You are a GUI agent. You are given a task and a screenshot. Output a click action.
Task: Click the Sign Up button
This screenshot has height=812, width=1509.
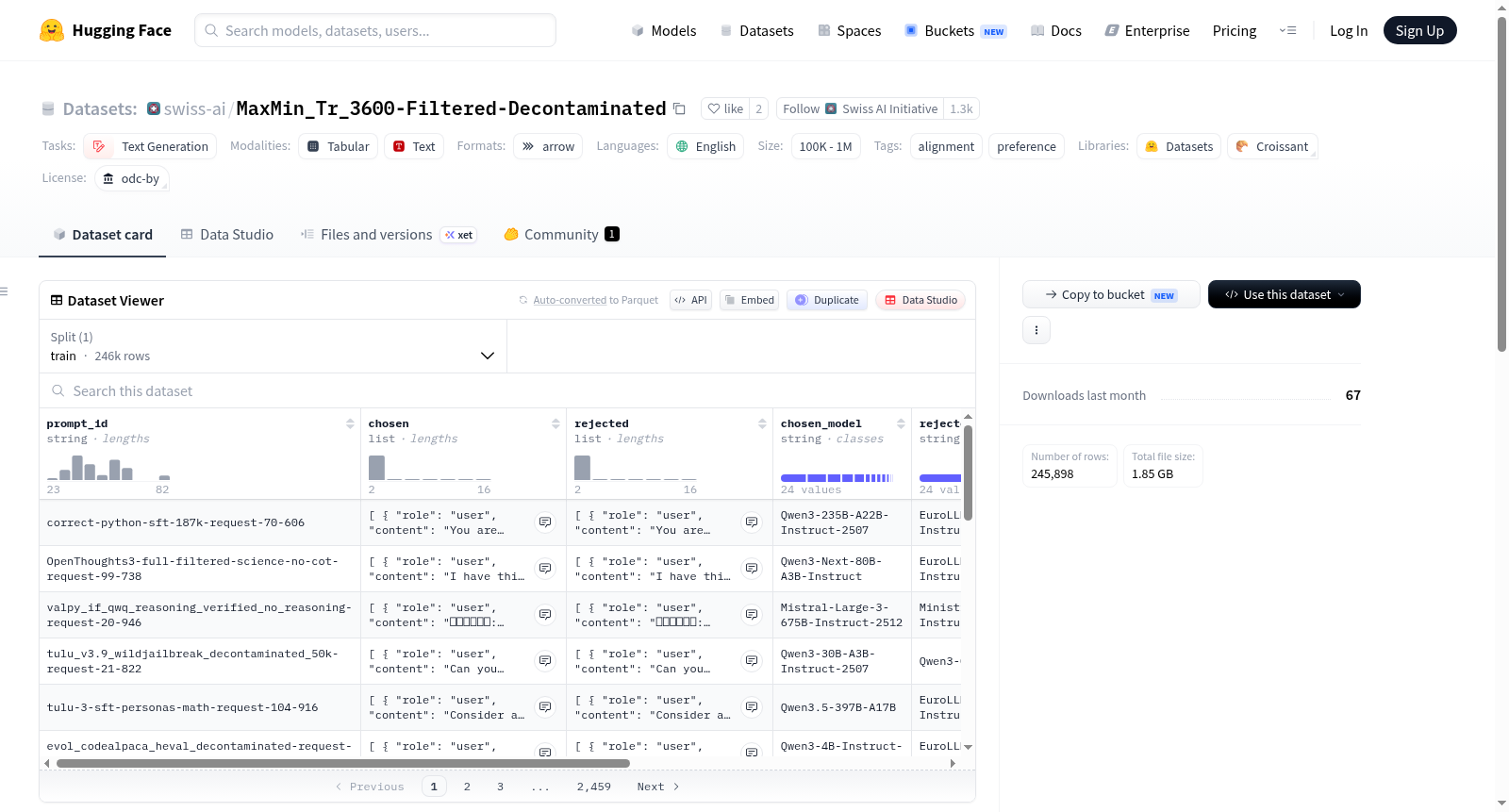click(1419, 31)
